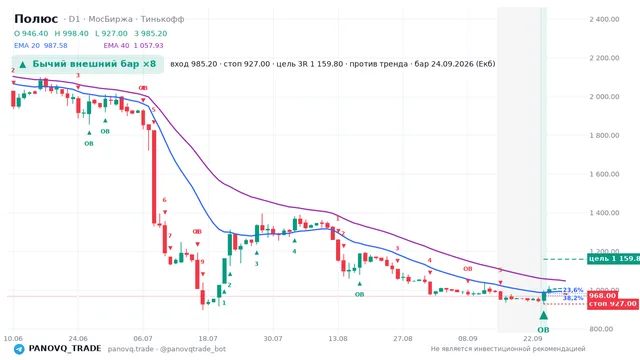The height and width of the screenshot is (360, 640).
Task: Click the 'EMA 40 1 057.93' legend label
Action: click(x=133, y=46)
